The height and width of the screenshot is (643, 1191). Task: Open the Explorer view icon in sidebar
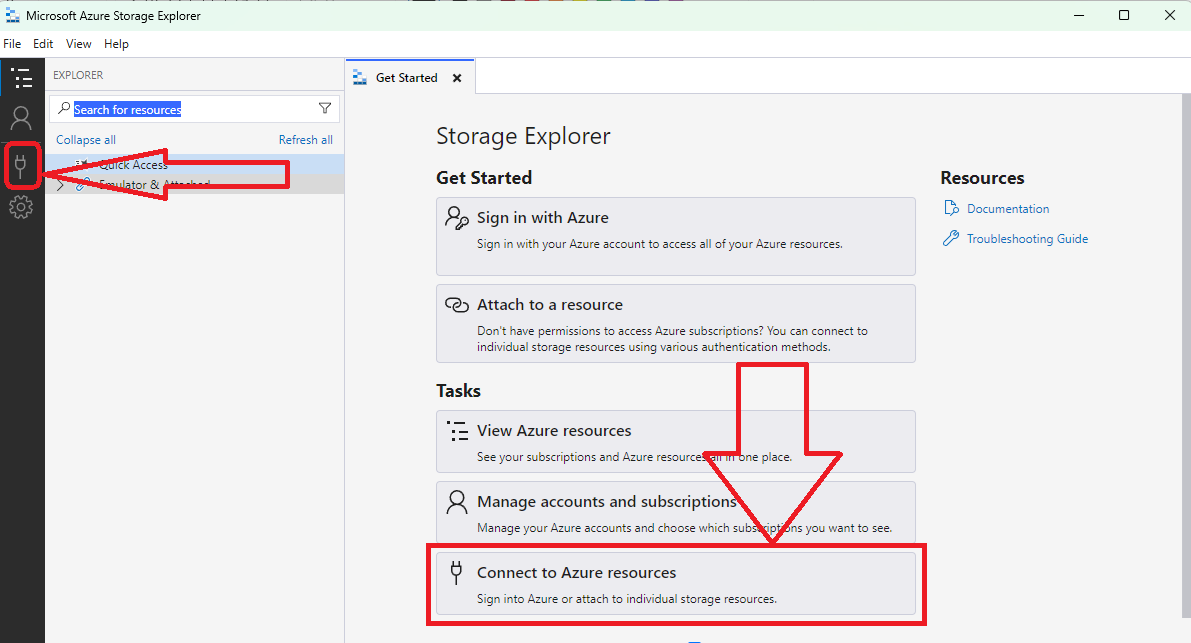(x=21, y=77)
